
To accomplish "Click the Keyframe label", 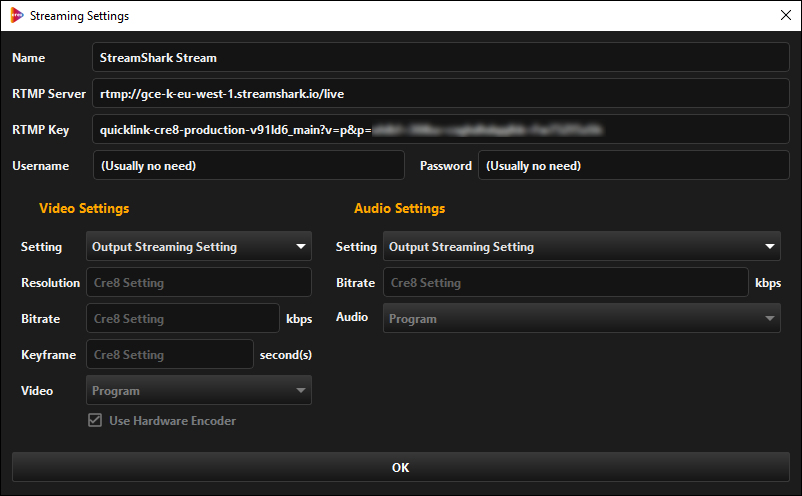I will 49,355.
